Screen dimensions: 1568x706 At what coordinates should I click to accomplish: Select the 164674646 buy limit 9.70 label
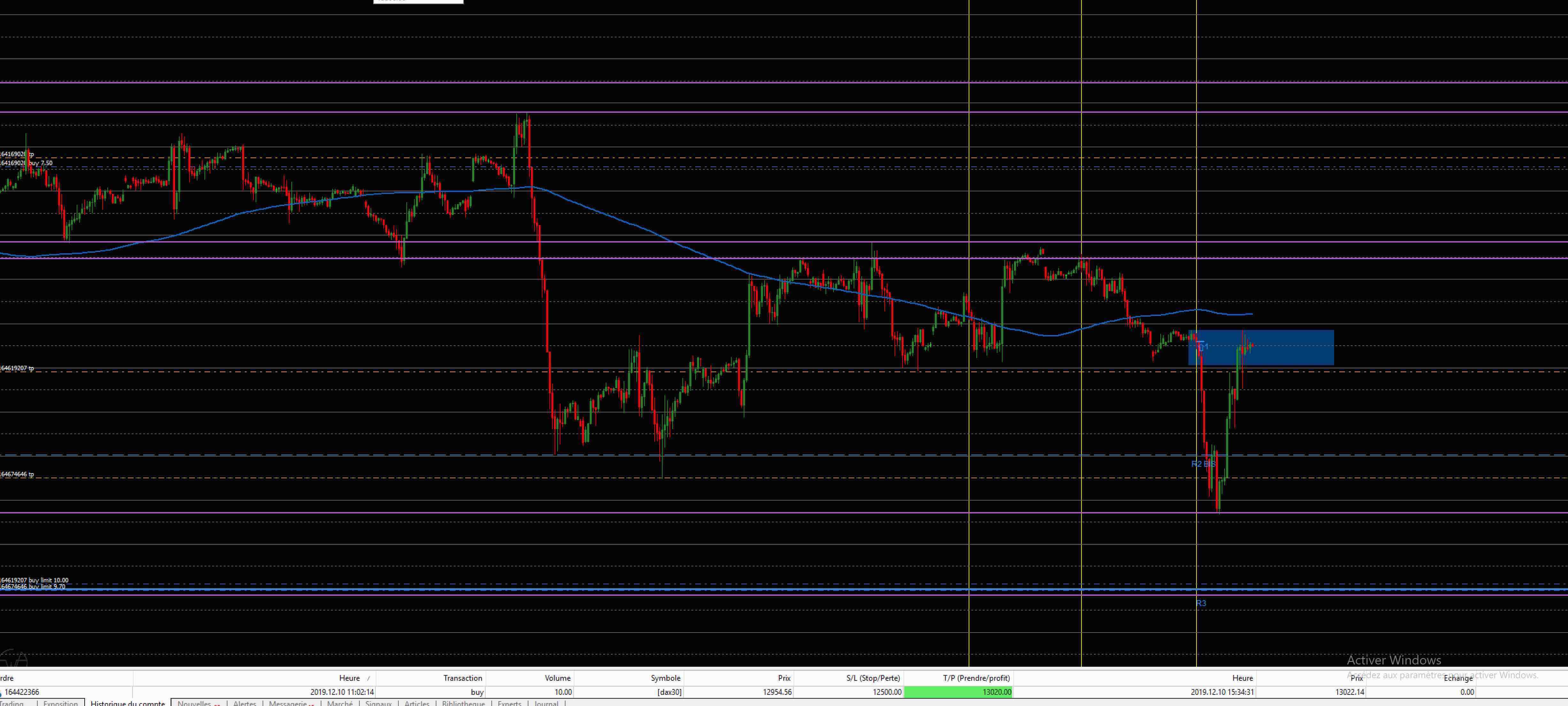[32, 587]
